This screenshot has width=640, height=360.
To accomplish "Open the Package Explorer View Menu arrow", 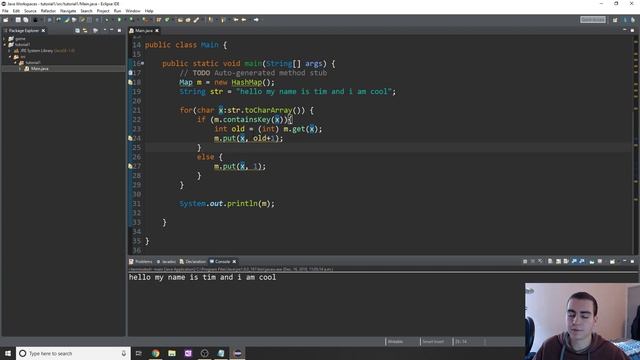I will (x=105, y=30).
